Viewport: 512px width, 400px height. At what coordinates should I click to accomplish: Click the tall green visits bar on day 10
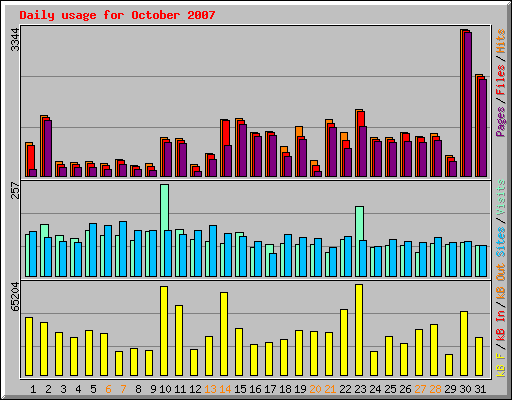click(164, 207)
